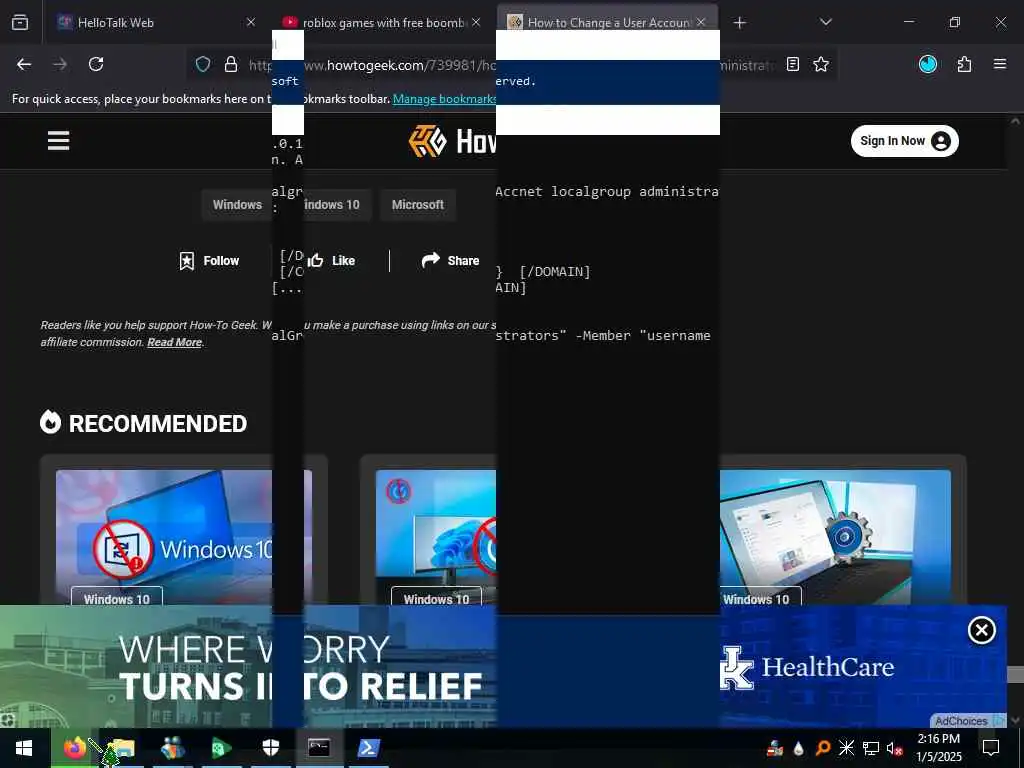Open the tracking protection shield icon

pos(203,64)
